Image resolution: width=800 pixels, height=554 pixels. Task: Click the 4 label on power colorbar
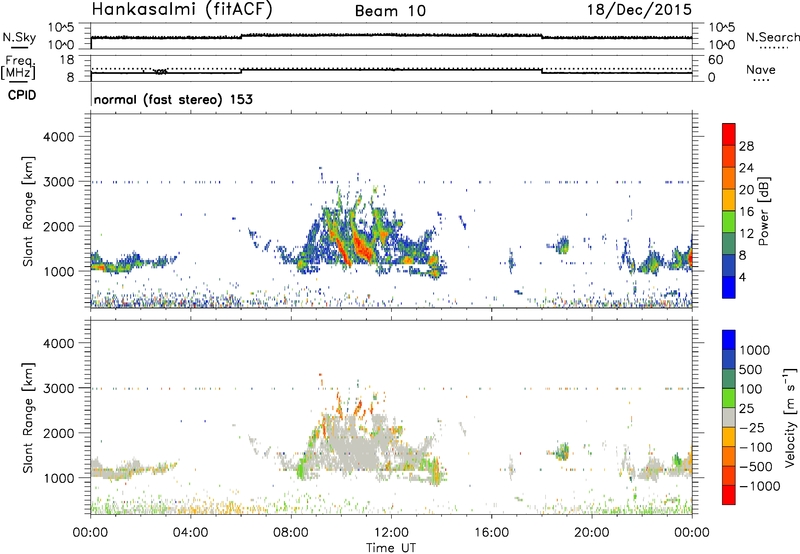(743, 277)
